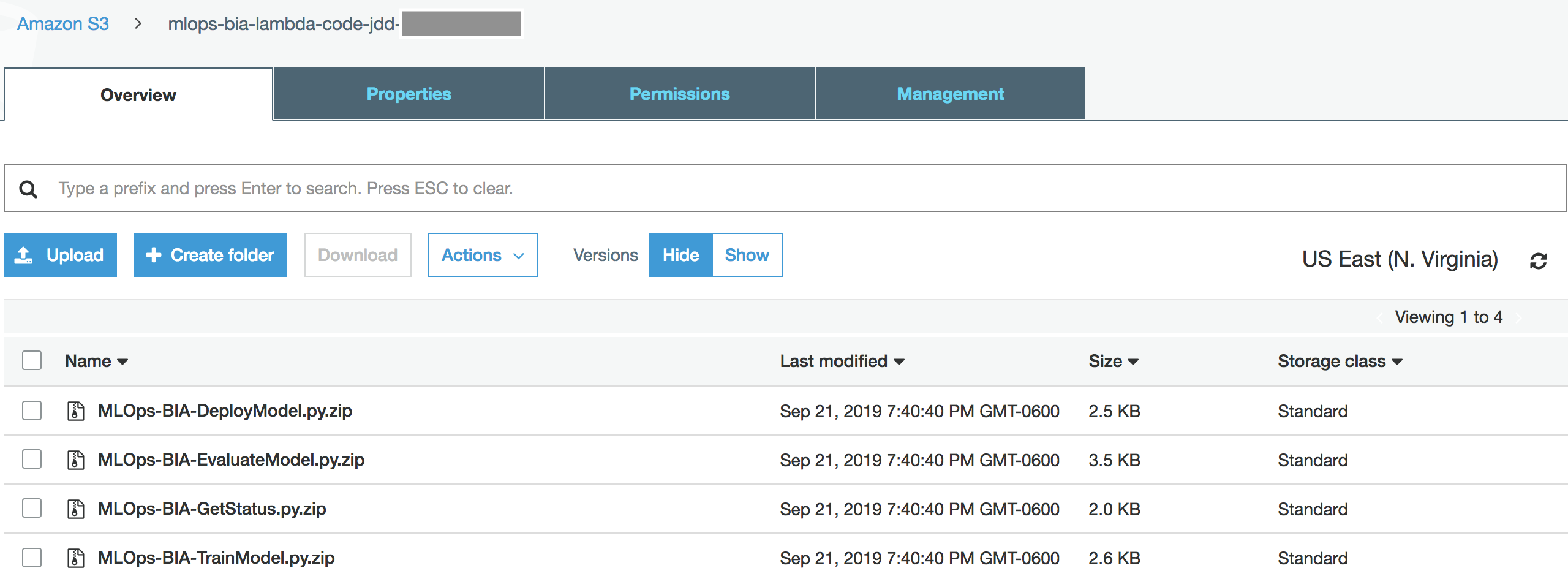Click the zip file icon for MLOps-BIA-DeployModel.py.zip
This screenshot has width=1568, height=587.
coord(75,411)
